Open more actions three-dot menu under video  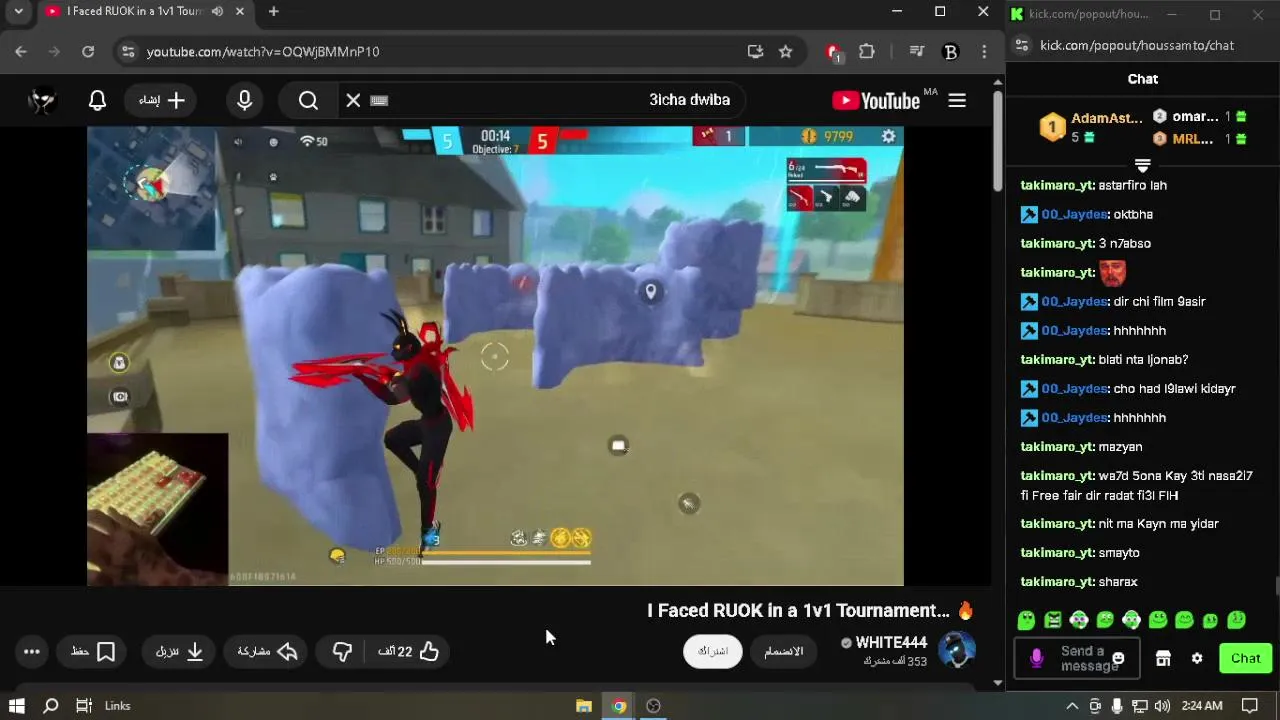tap(32, 652)
